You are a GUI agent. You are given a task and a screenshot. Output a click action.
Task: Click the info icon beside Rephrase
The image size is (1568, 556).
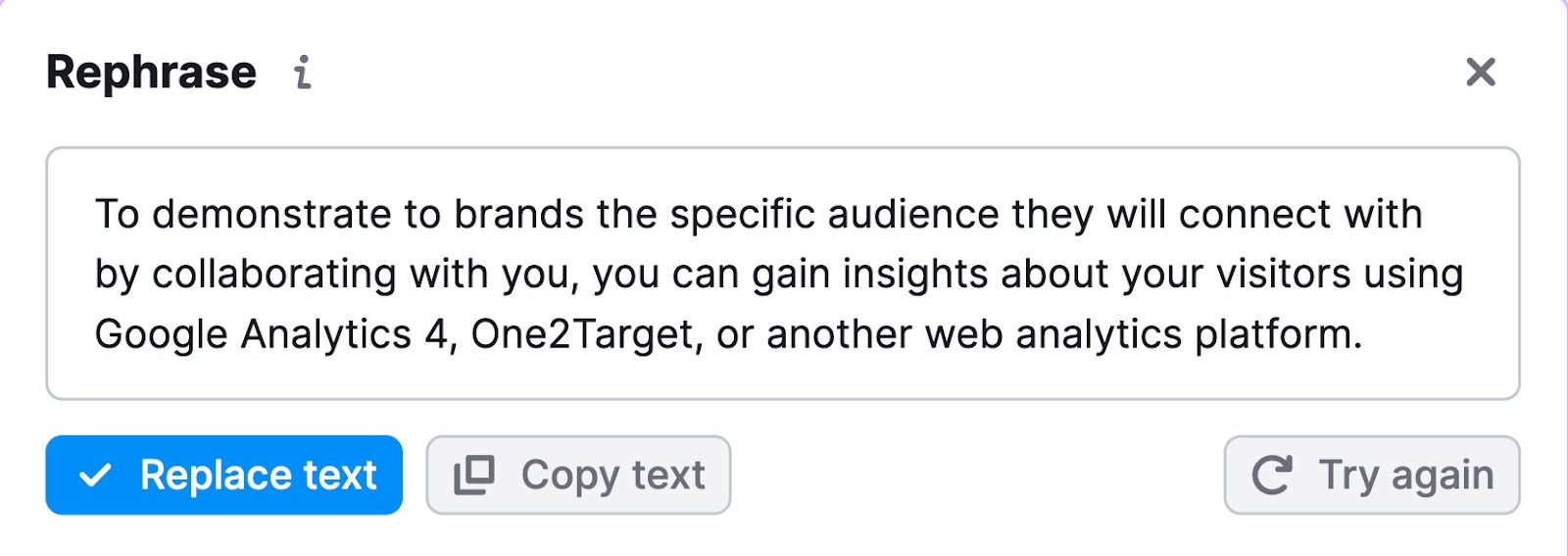[303, 73]
